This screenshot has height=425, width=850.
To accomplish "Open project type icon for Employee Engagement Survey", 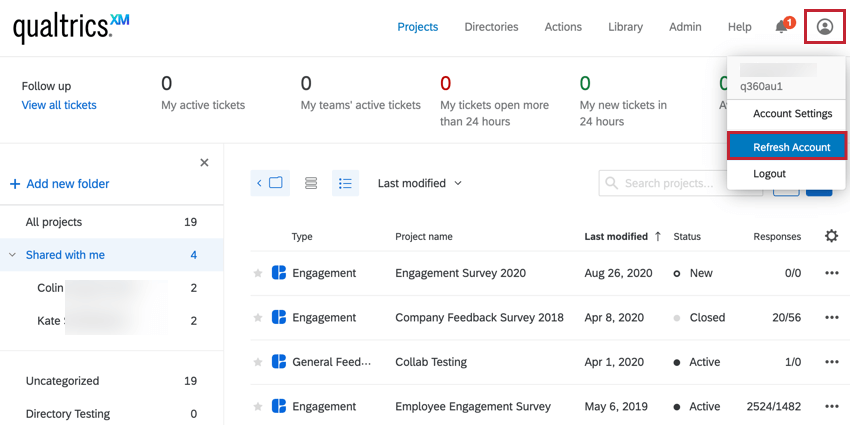I will [279, 406].
